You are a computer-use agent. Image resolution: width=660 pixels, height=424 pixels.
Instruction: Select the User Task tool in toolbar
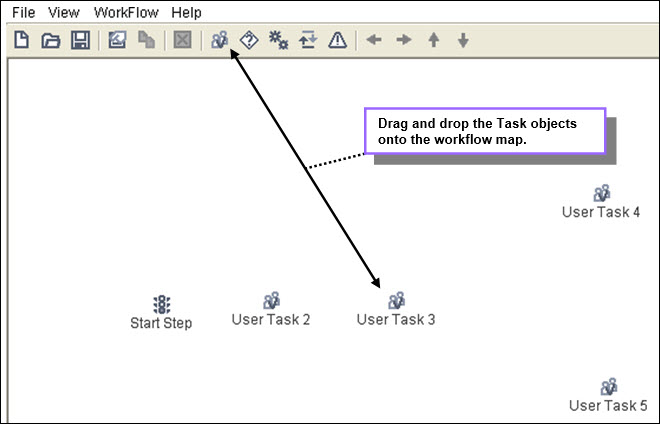(219, 40)
